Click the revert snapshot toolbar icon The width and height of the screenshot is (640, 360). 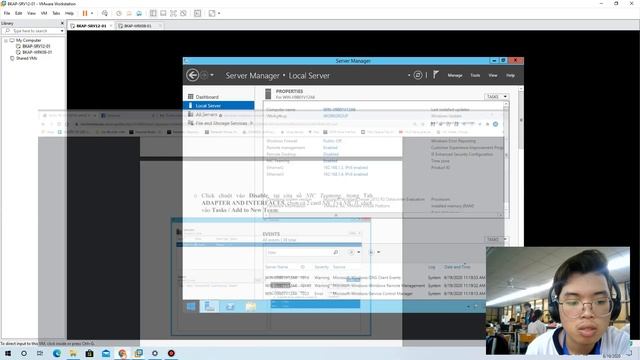129,13
